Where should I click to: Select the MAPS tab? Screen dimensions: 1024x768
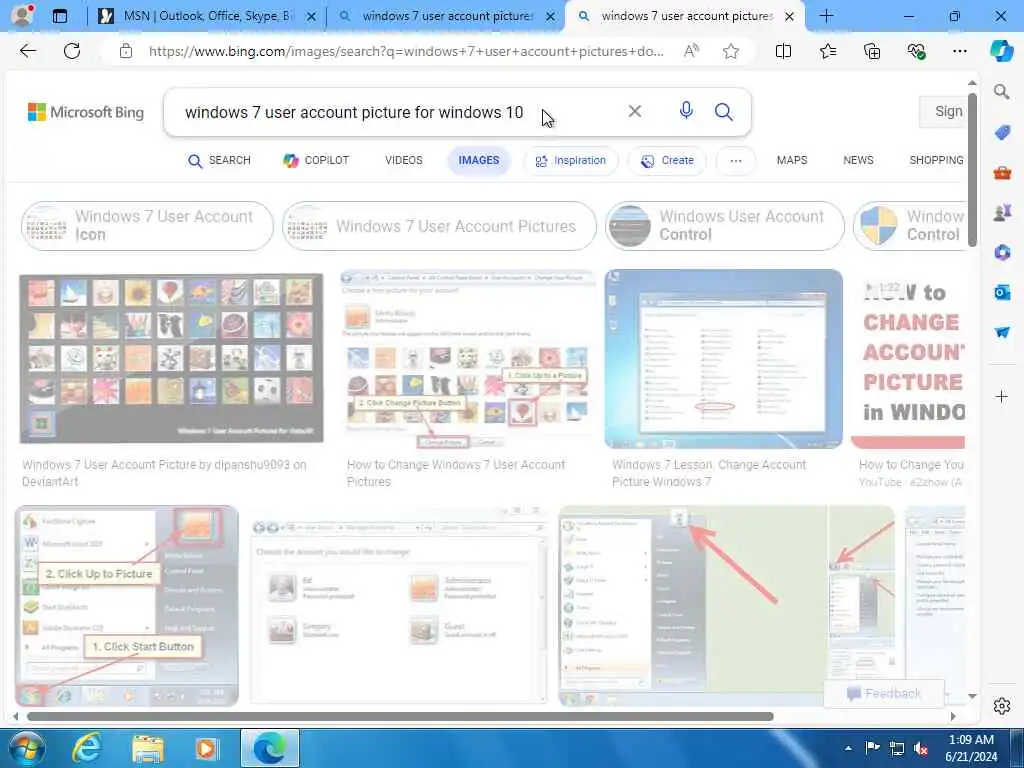[x=792, y=160]
